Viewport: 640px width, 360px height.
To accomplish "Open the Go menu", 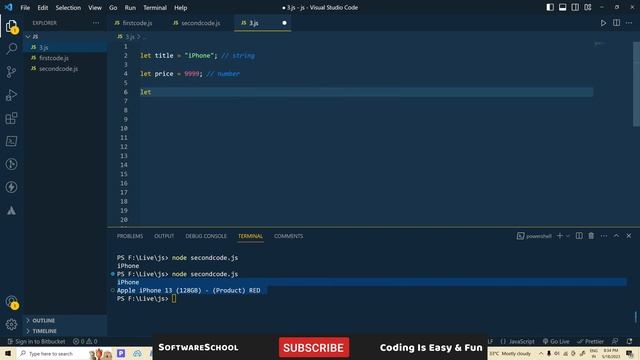I will 113,7.
